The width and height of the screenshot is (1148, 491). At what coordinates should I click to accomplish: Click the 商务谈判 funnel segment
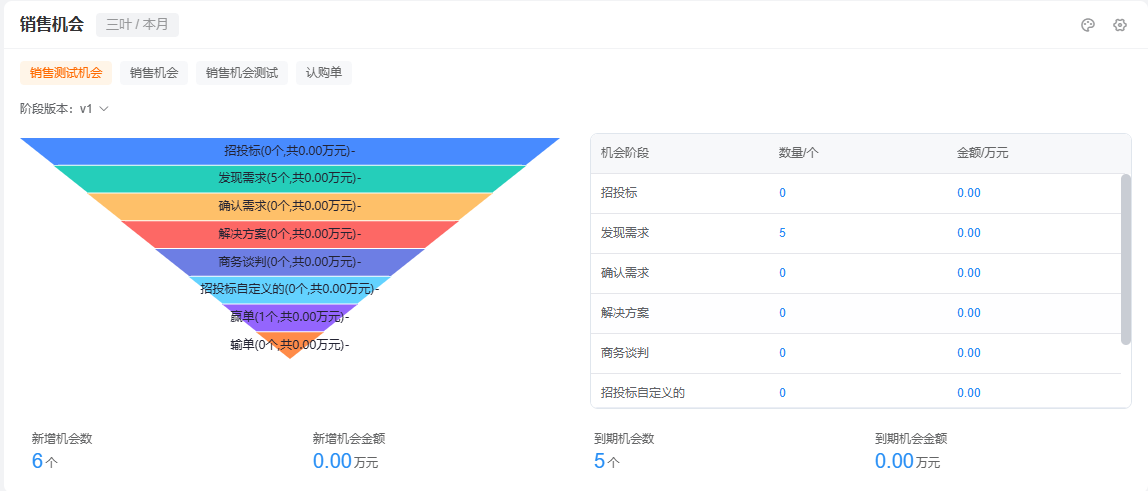coord(290,262)
